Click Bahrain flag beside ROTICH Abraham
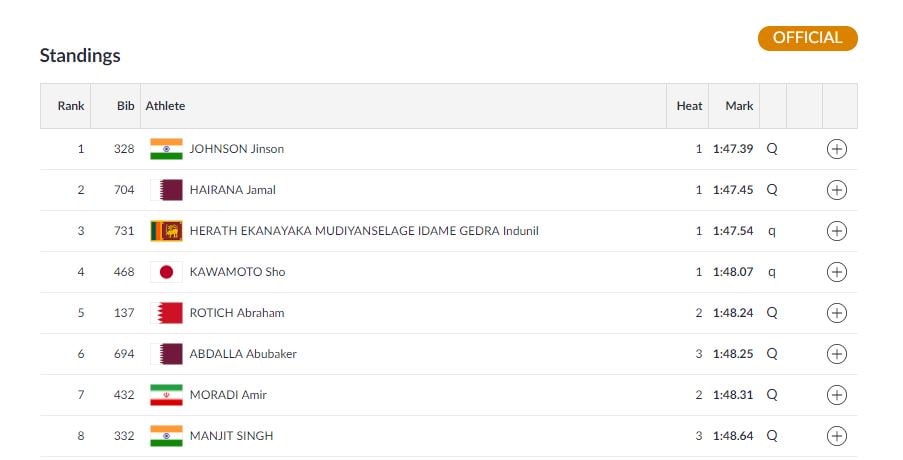Screen dimensions: 903x460 click(x=166, y=313)
